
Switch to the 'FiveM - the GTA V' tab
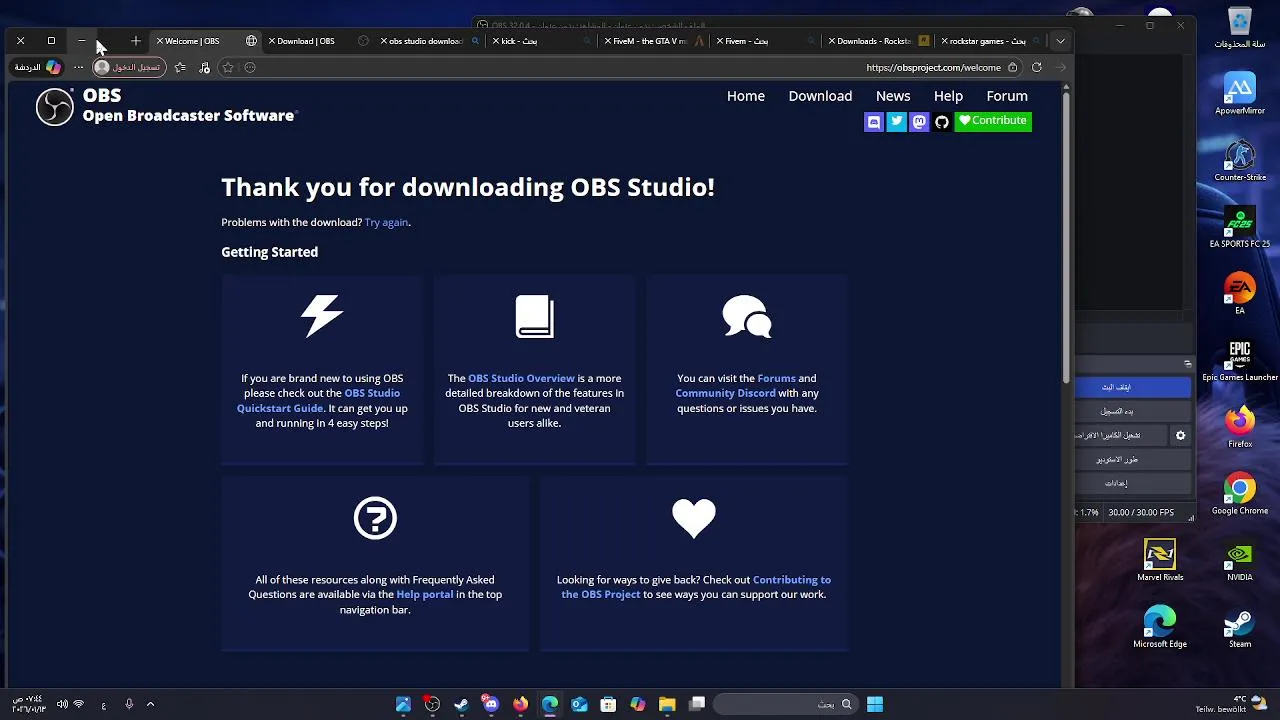[x=655, y=41]
